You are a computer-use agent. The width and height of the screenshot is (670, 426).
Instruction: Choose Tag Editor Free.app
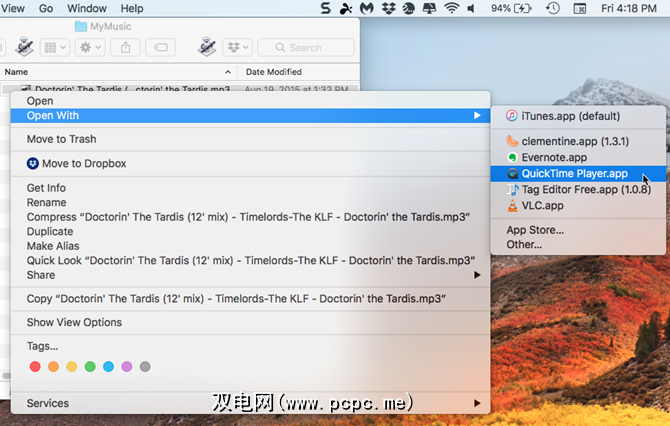pos(578,189)
